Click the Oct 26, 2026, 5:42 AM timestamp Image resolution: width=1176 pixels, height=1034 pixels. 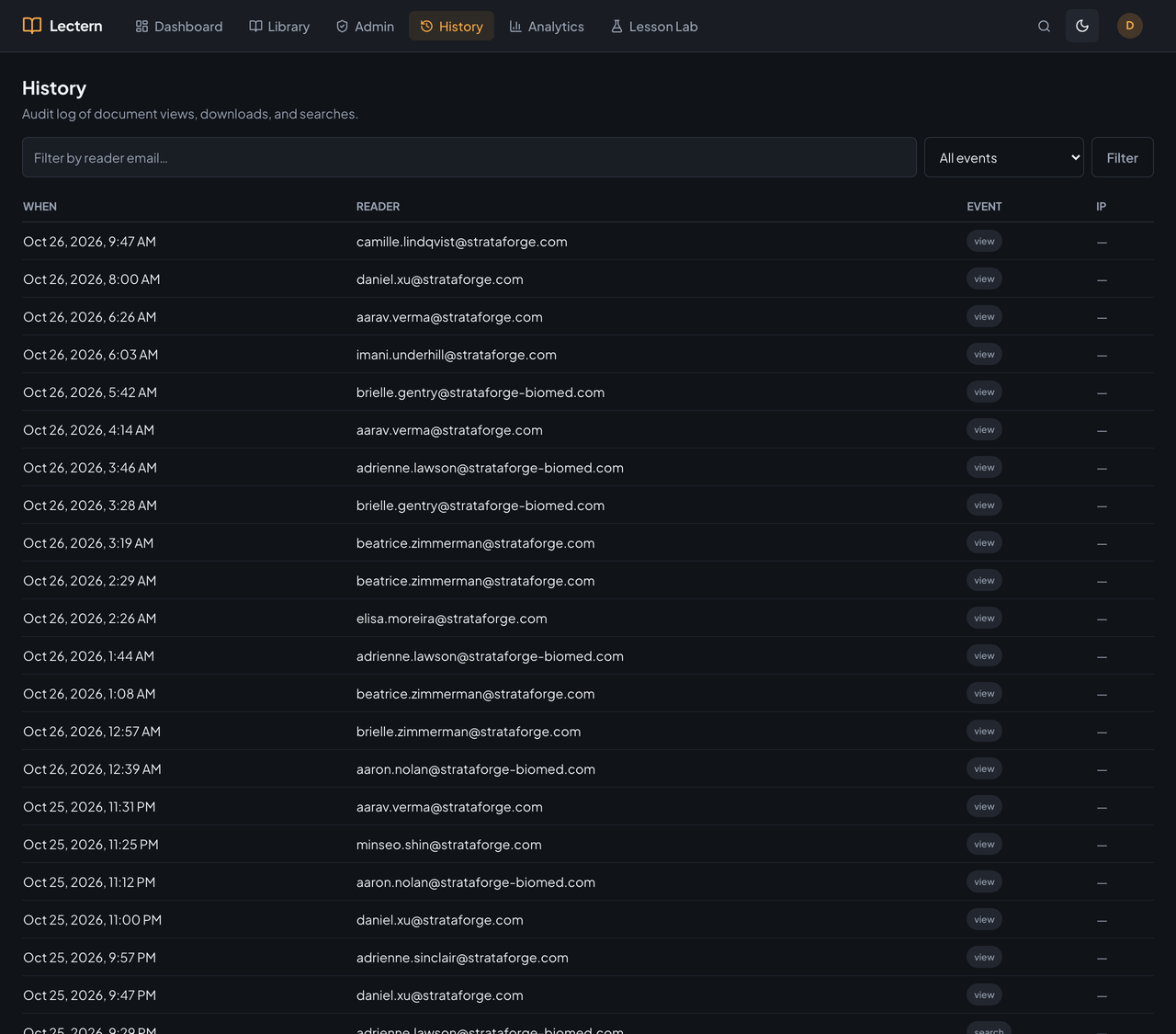[x=90, y=392]
